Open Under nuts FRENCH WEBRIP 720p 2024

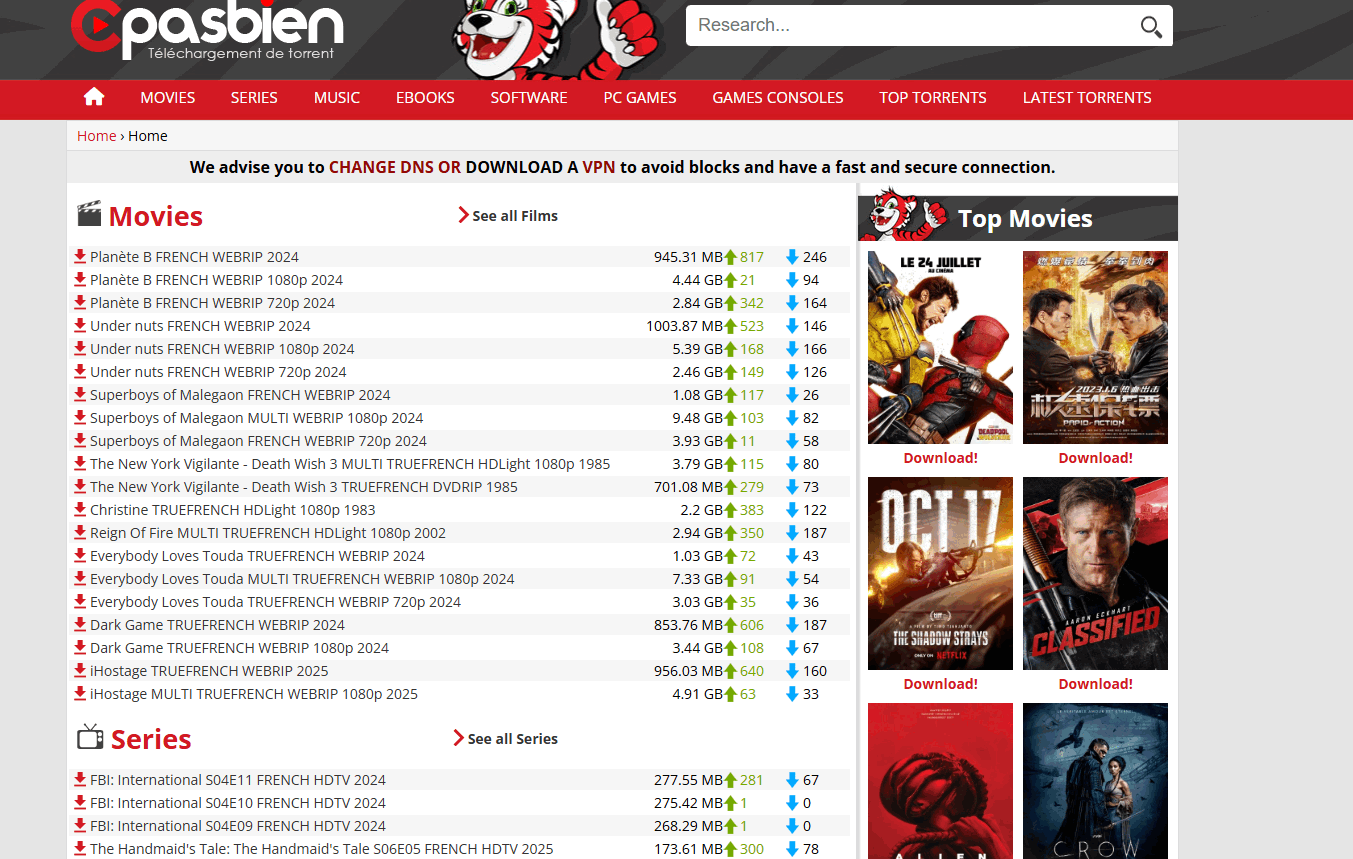coord(218,372)
